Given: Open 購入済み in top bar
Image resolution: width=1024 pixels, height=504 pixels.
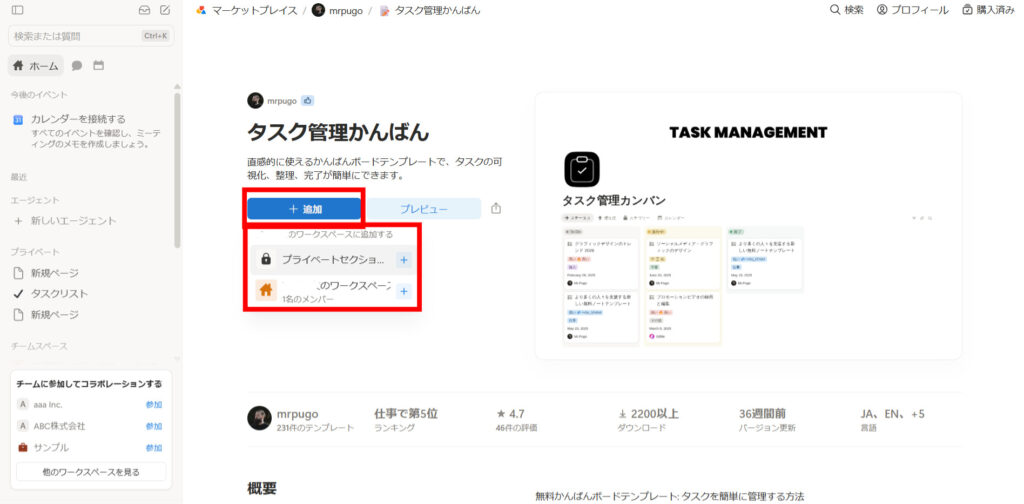Looking at the screenshot, I should point(988,10).
